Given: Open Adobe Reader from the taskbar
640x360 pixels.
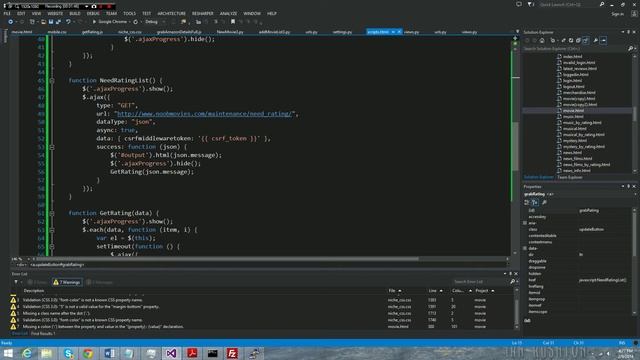Looking at the screenshot, I should coord(192,353).
